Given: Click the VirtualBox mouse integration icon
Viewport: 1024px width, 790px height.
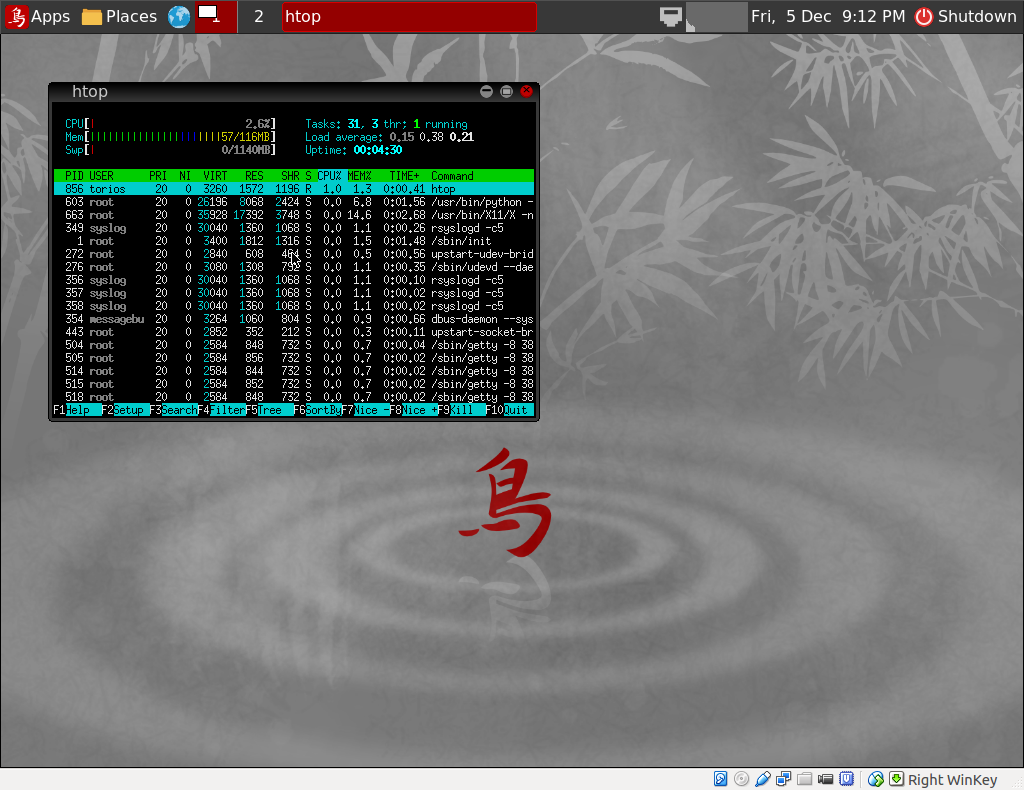Looking at the screenshot, I should pos(876,779).
